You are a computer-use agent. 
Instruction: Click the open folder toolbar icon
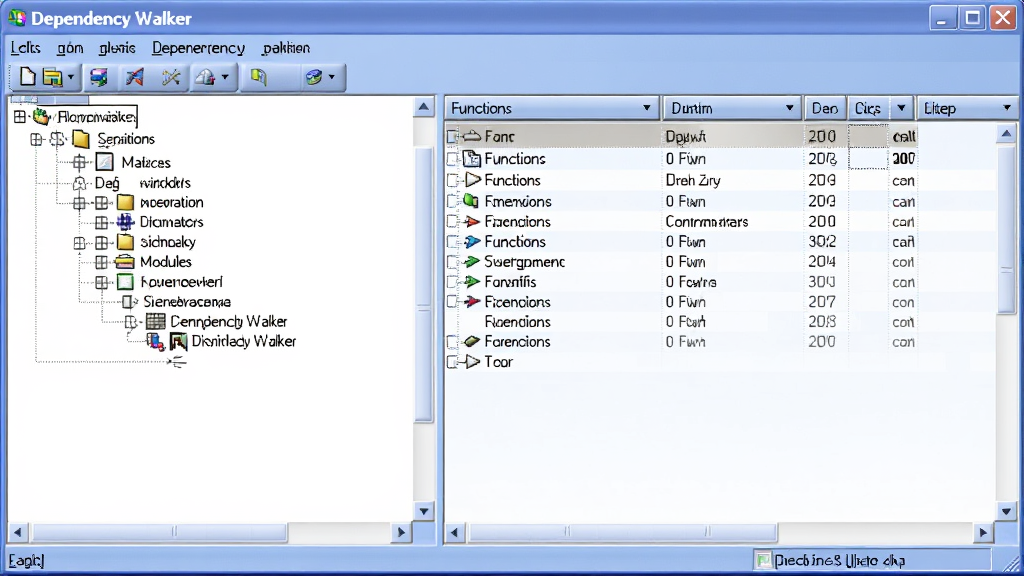tap(52, 77)
